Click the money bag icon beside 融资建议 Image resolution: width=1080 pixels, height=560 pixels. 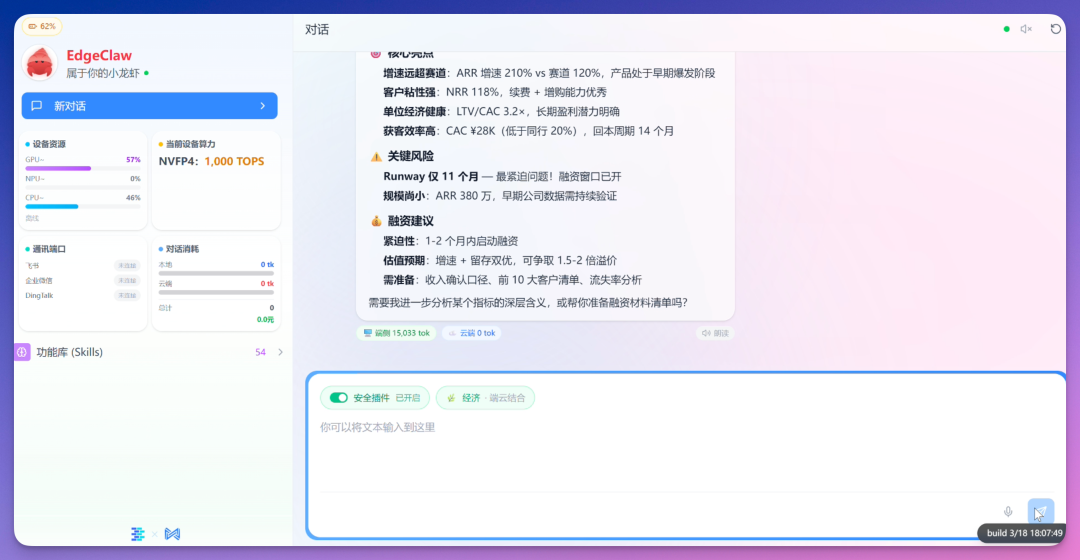[376, 221]
